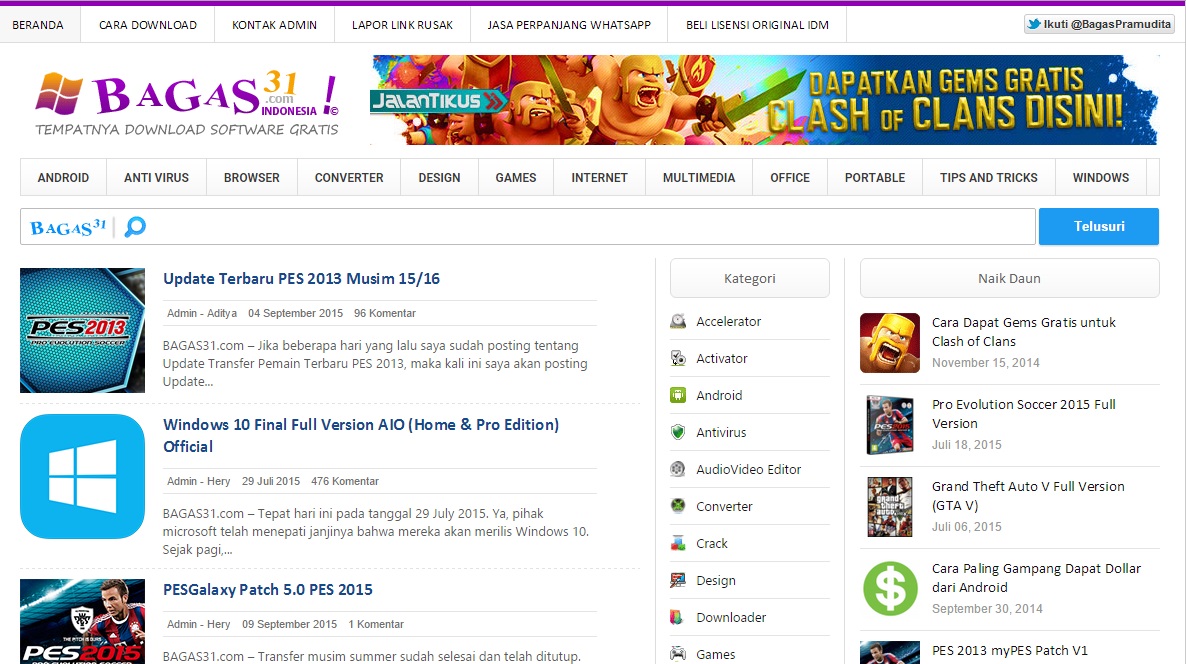Follow @BagasPramudita on Twitter

click(1098, 24)
